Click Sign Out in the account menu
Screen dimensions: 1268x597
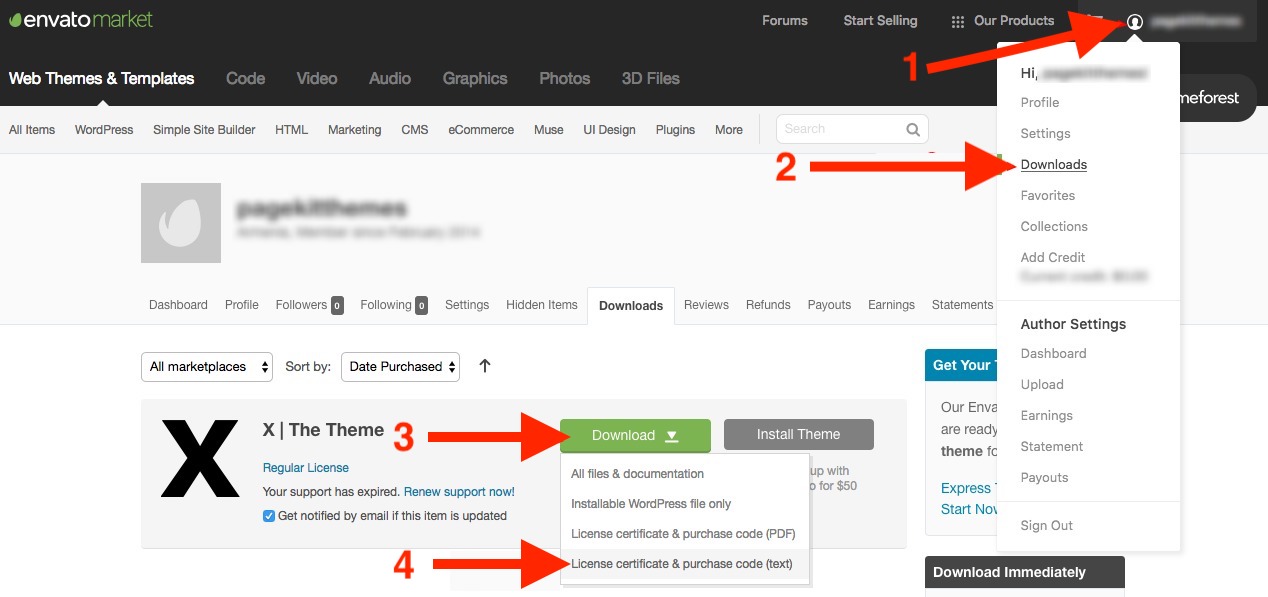click(x=1046, y=525)
